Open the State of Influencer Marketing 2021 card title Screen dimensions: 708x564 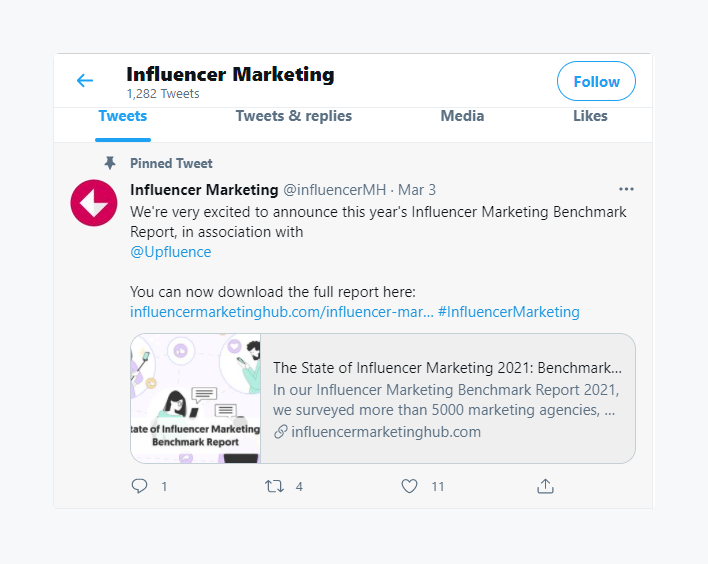tap(447, 368)
